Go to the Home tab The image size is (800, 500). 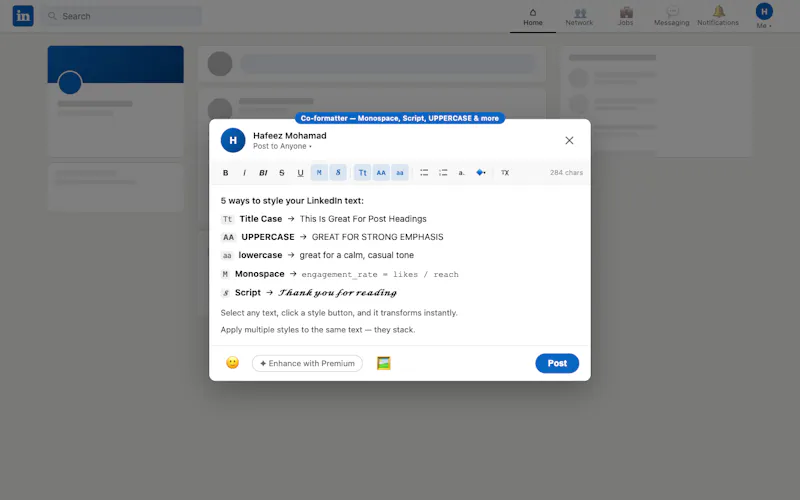tap(533, 17)
